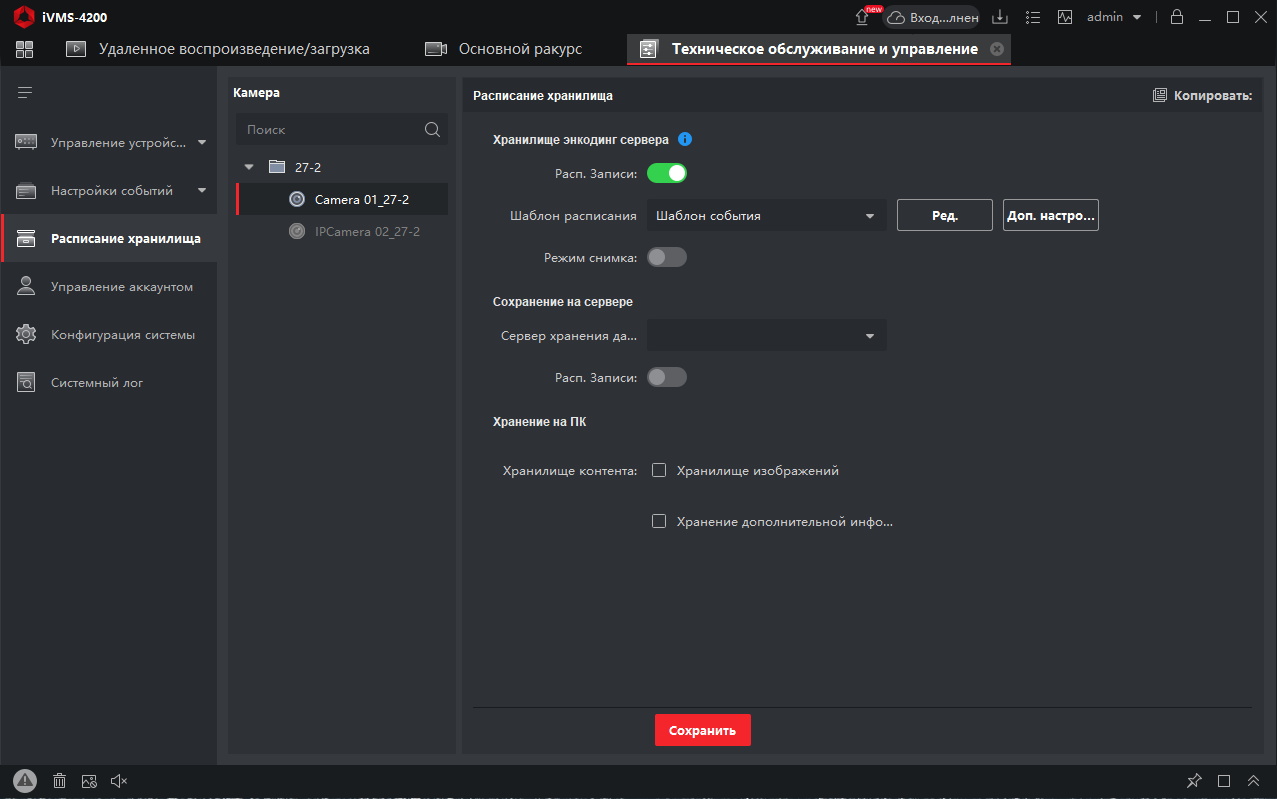
Task: Click the Сохранить button
Action: [703, 730]
